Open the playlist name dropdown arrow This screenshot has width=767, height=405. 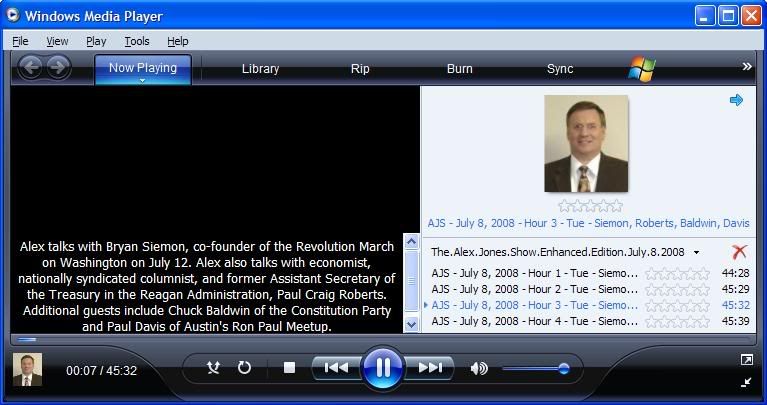point(696,253)
